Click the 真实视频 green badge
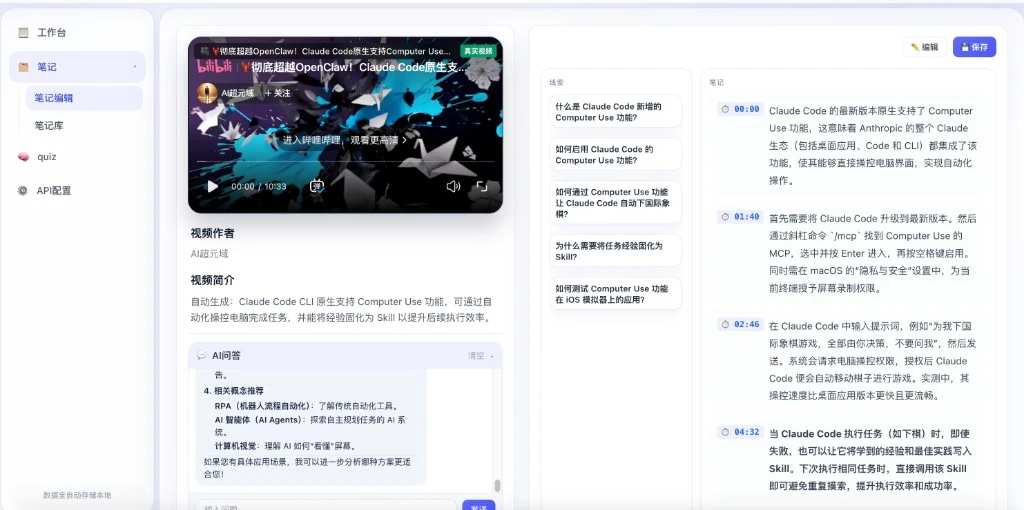This screenshot has height=510, width=1024. [477, 50]
